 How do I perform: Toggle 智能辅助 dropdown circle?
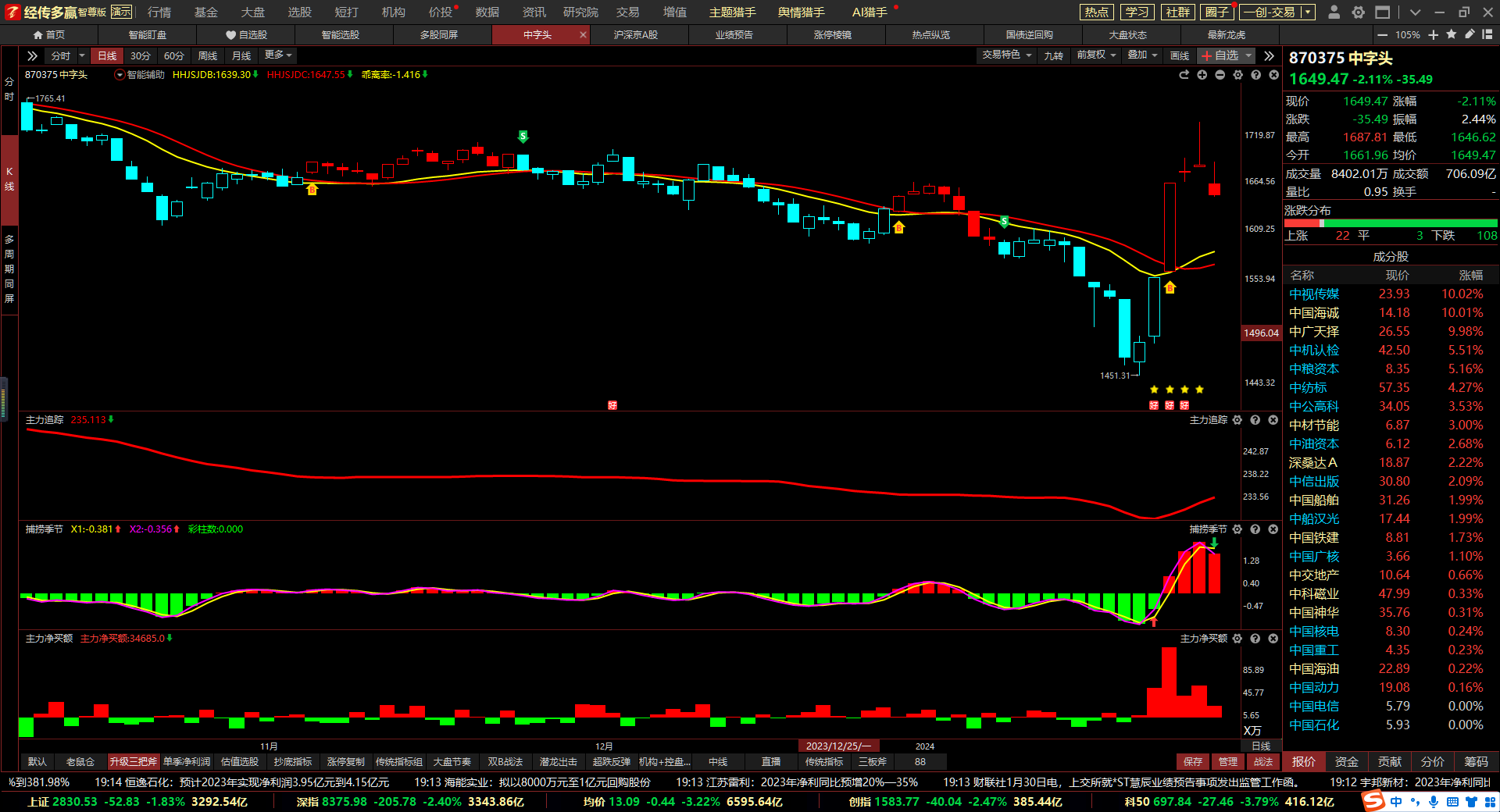[x=120, y=75]
